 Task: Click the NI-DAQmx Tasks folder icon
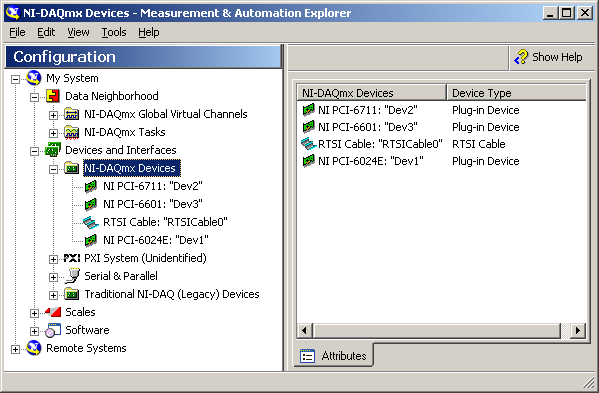71,132
